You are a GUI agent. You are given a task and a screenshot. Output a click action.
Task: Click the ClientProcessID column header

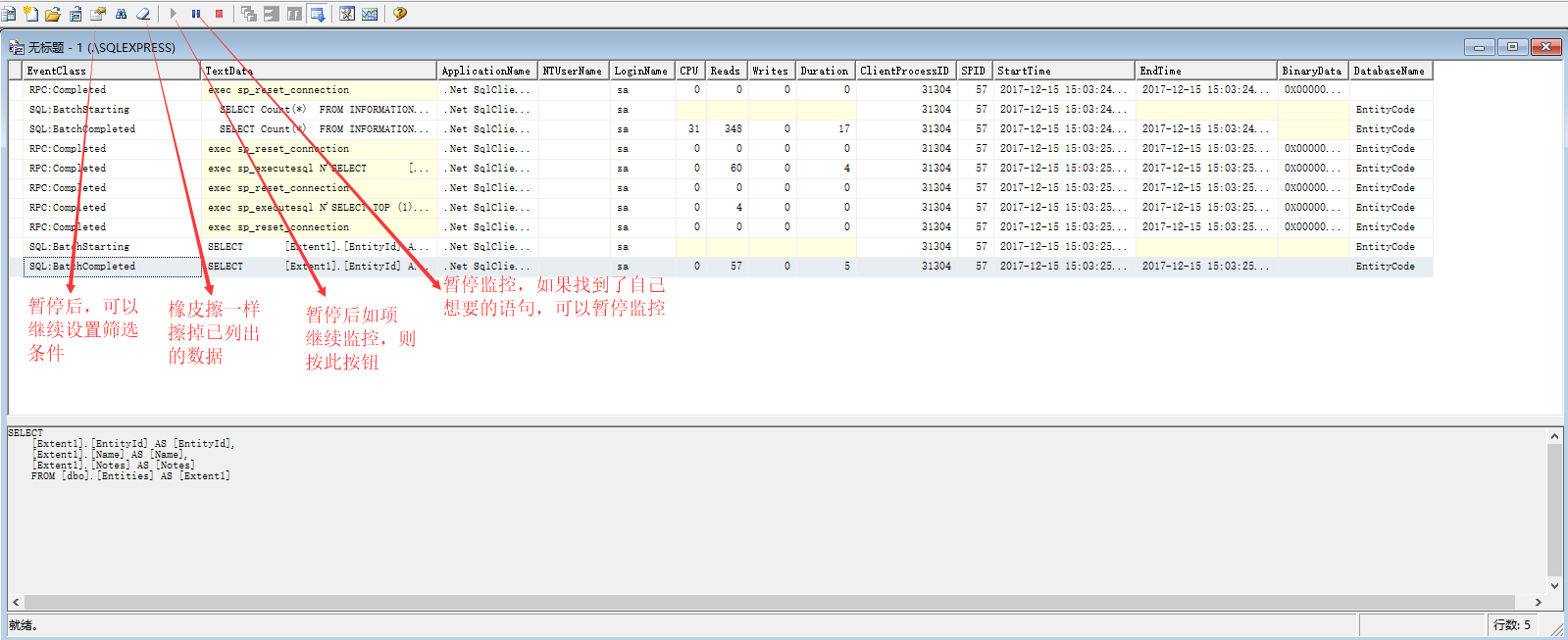[906, 71]
